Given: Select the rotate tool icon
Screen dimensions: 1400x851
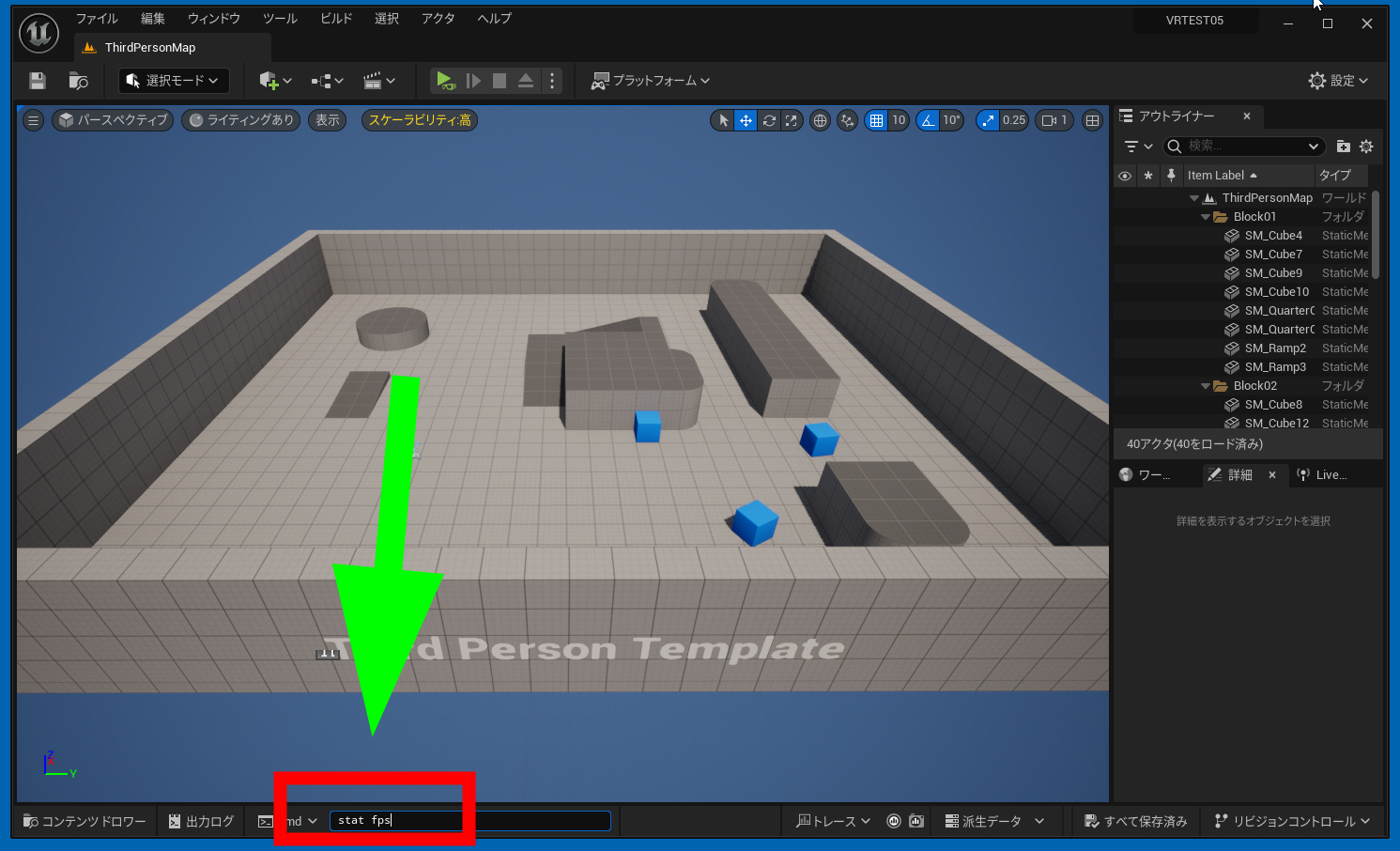Looking at the screenshot, I should 769,120.
